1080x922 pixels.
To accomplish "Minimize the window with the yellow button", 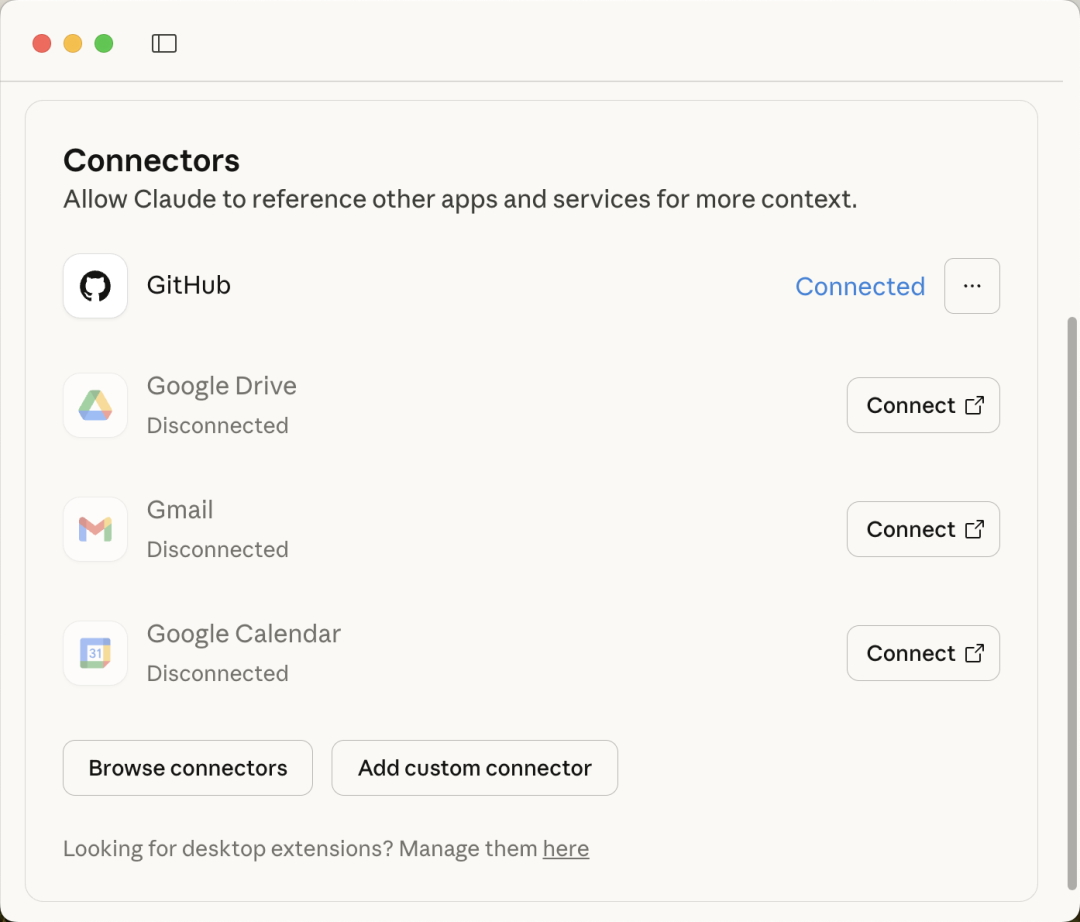I will 73,43.
